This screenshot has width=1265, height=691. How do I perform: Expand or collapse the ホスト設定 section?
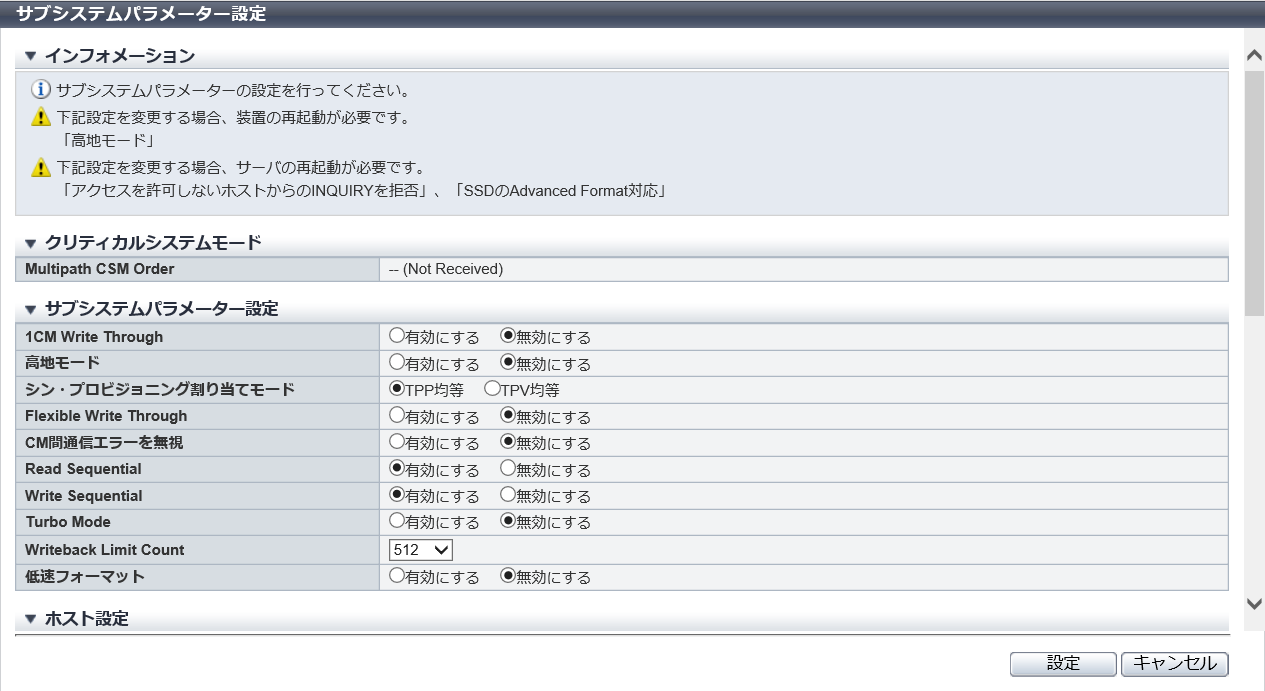(x=30, y=619)
